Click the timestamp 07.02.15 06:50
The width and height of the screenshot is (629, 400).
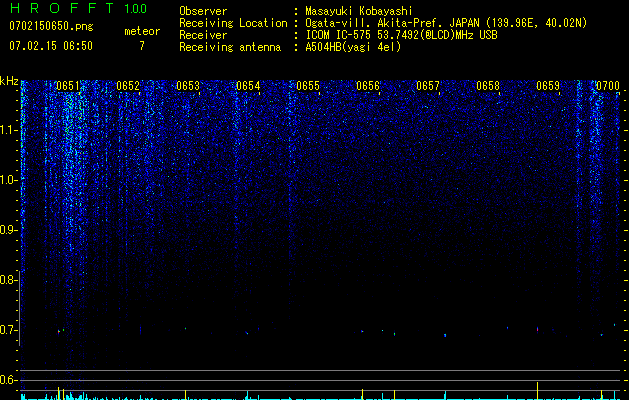51,46
